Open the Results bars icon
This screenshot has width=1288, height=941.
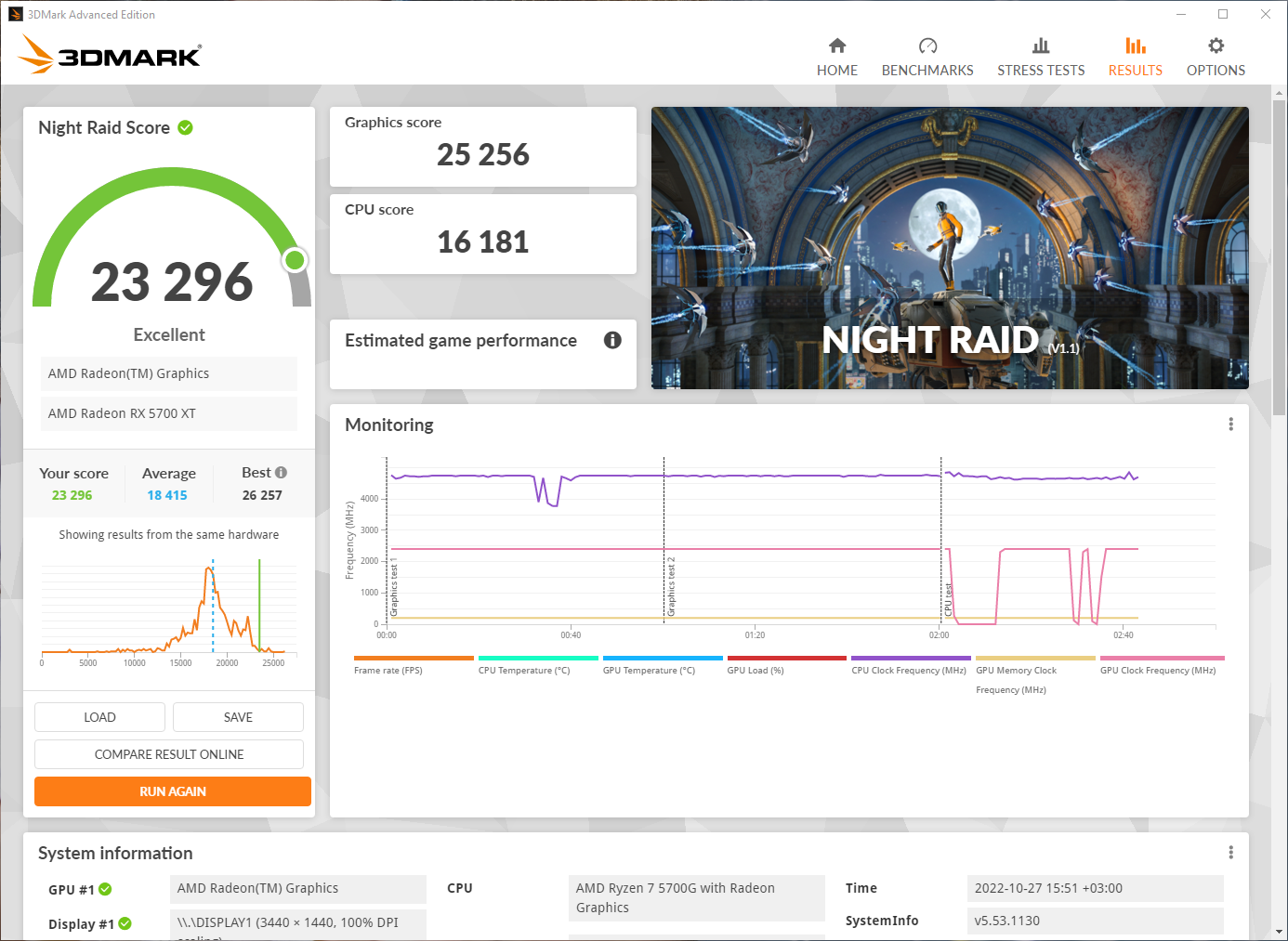1136,46
